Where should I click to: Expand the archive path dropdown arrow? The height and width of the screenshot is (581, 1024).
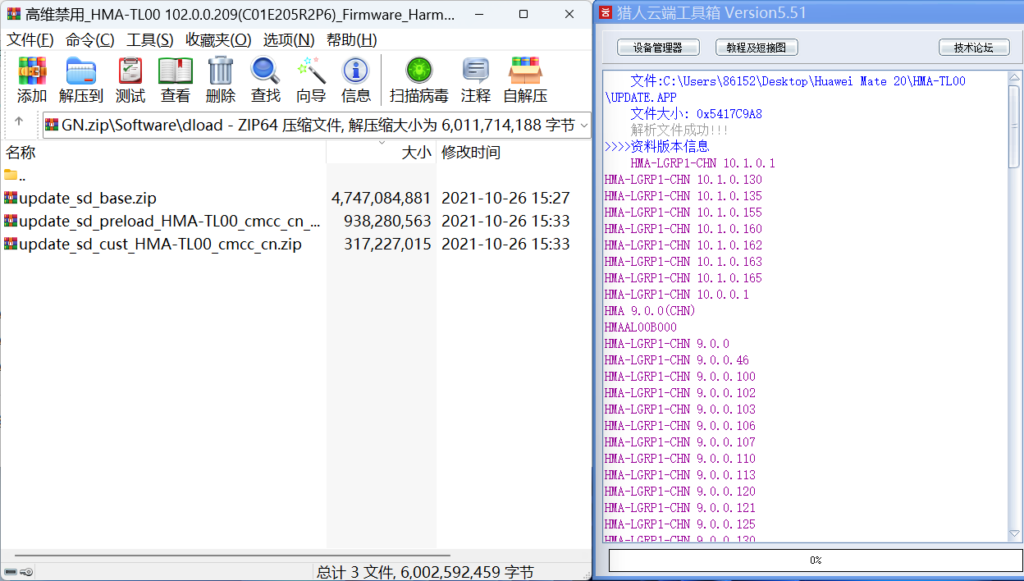coord(584,125)
